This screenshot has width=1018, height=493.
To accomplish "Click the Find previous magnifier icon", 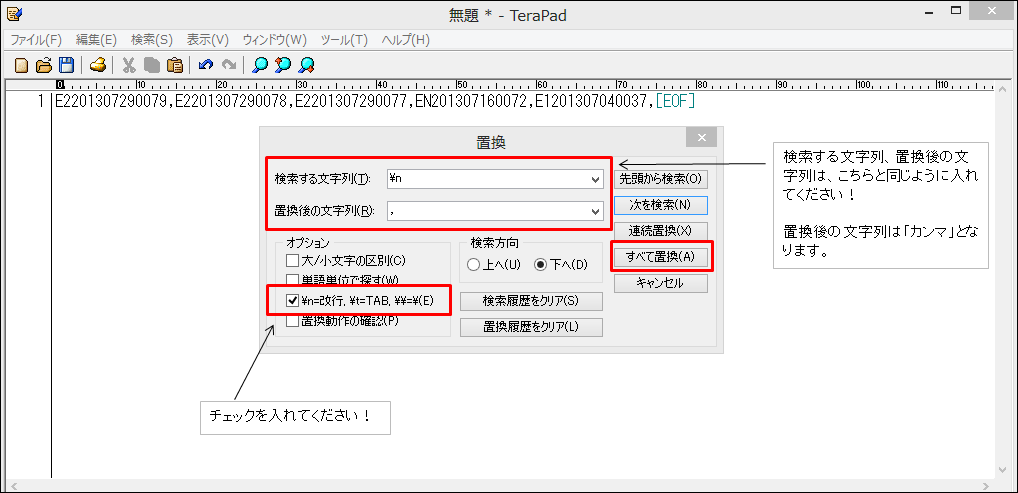I will (282, 65).
